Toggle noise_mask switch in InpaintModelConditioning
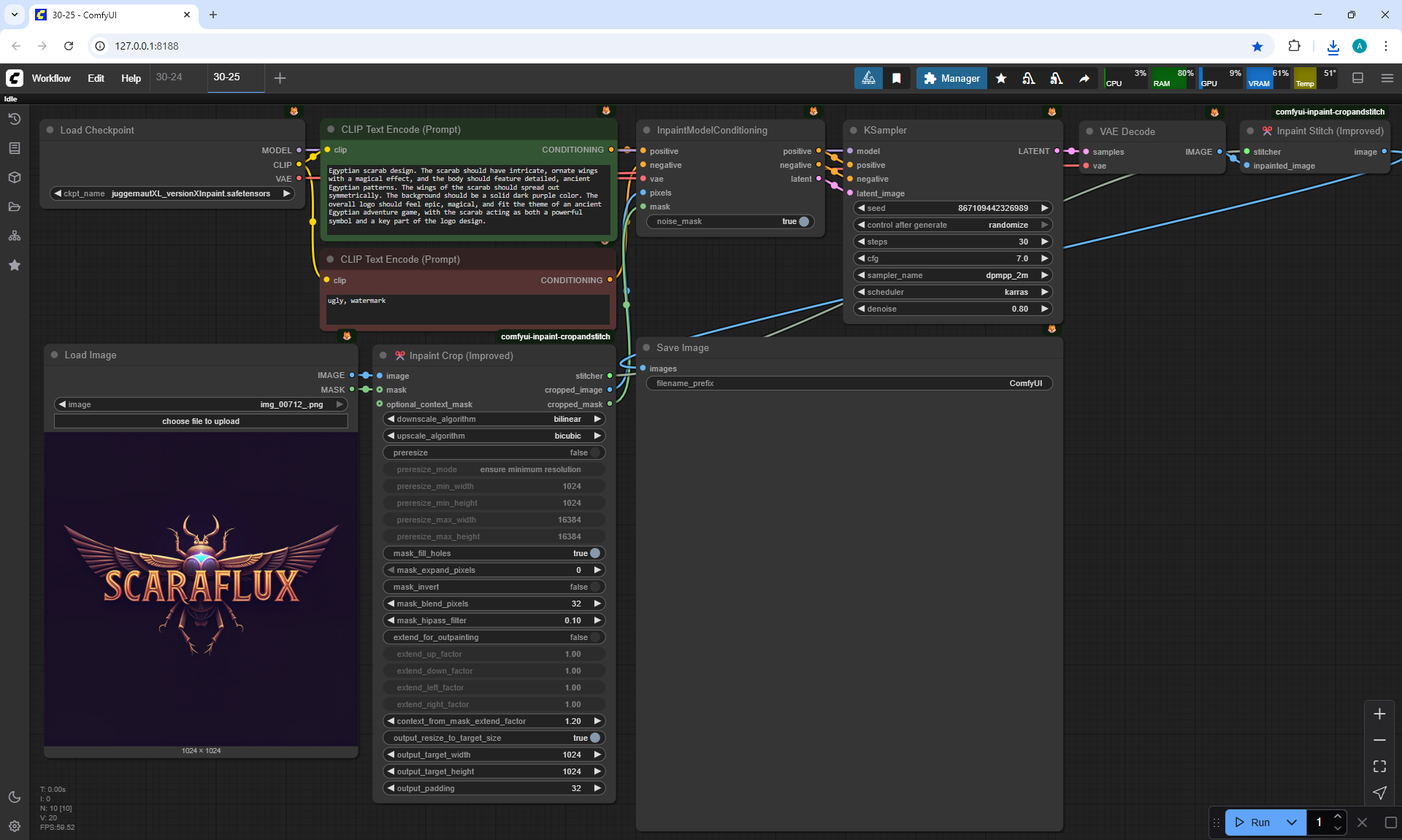1402x840 pixels. coord(803,221)
